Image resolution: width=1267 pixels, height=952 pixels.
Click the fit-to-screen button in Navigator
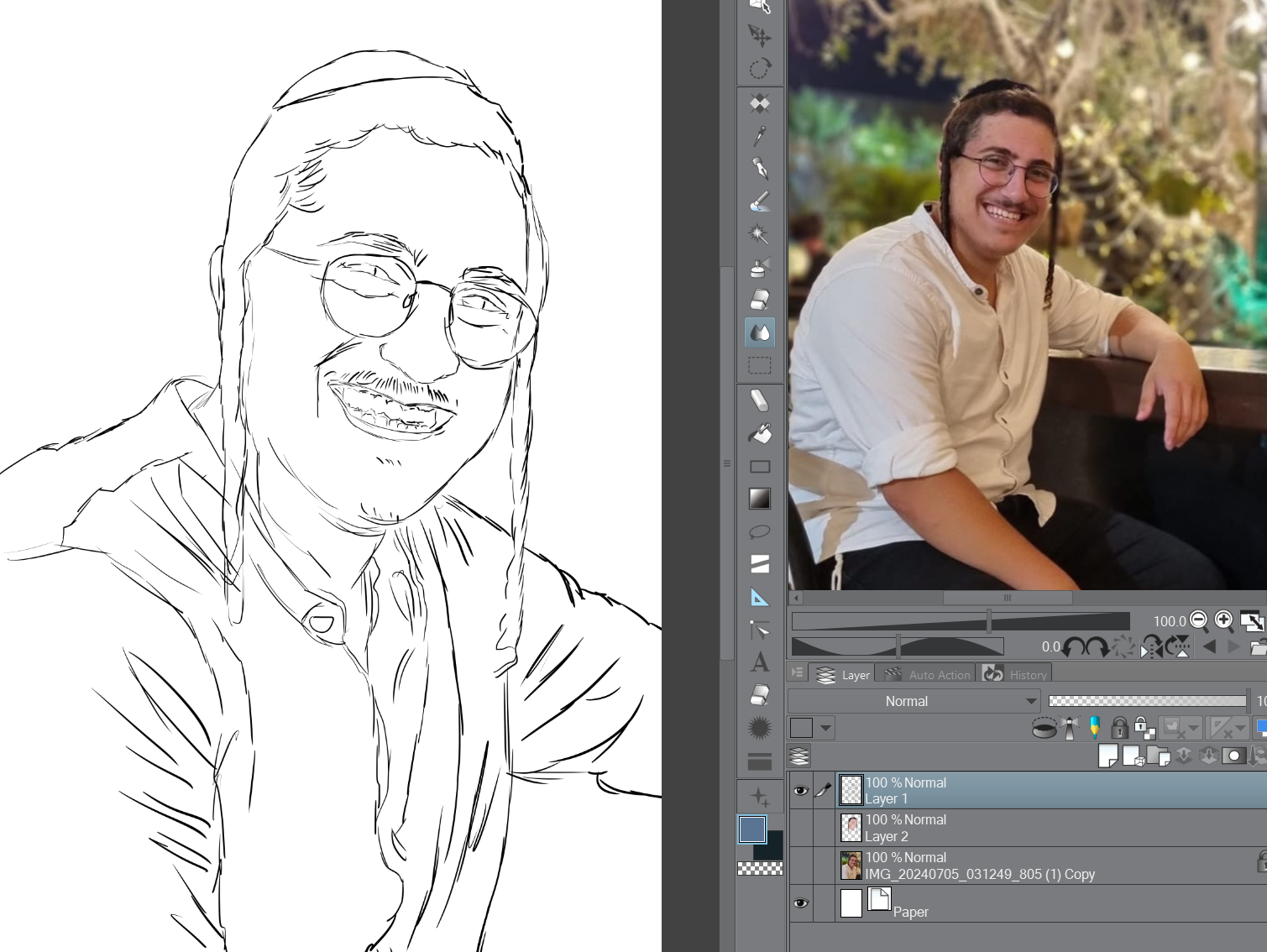coord(1252,621)
